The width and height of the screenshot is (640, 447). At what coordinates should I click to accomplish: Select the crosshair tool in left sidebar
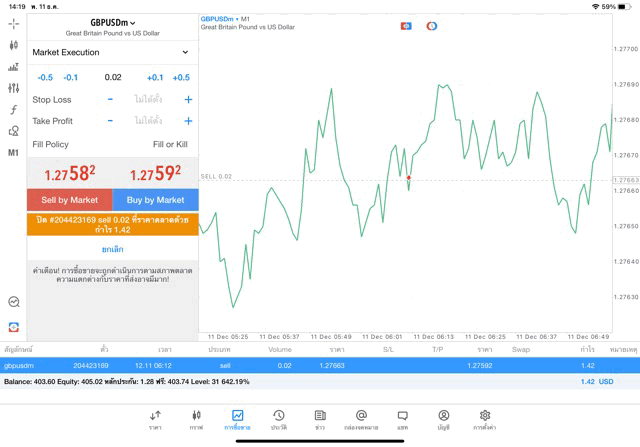click(13, 23)
